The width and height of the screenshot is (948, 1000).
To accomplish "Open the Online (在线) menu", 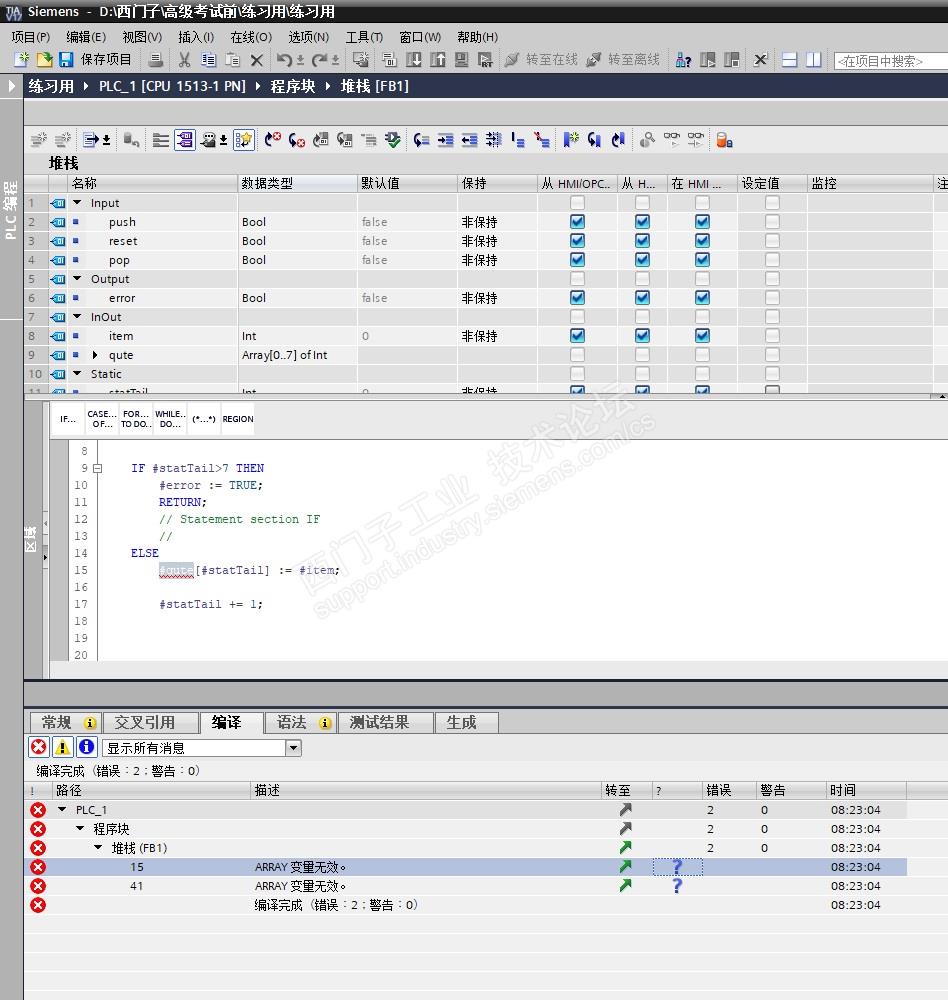I will pyautogui.click(x=250, y=37).
